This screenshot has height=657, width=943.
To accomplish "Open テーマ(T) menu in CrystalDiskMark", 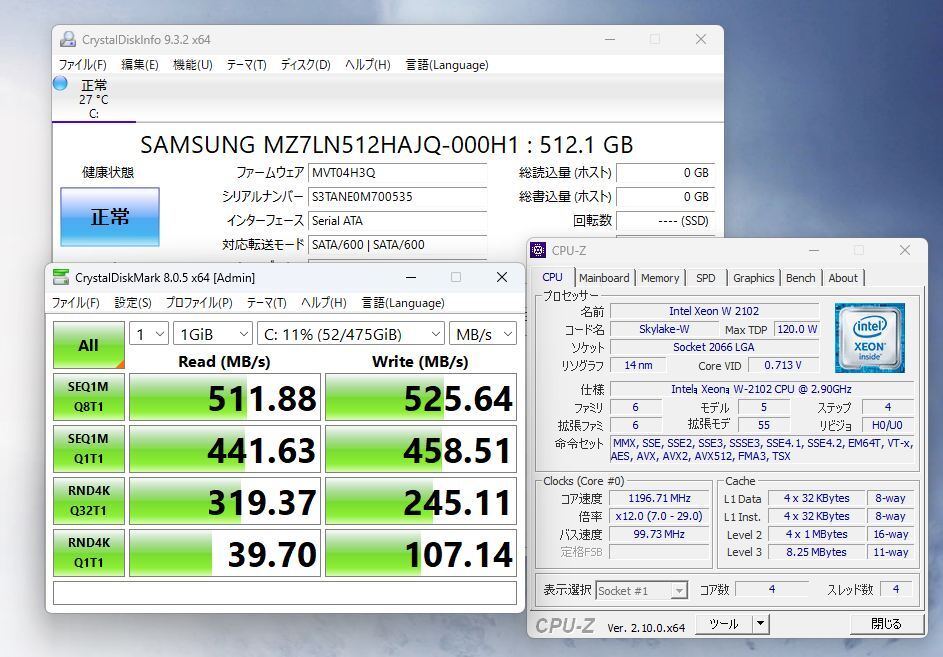I will [x=266, y=303].
